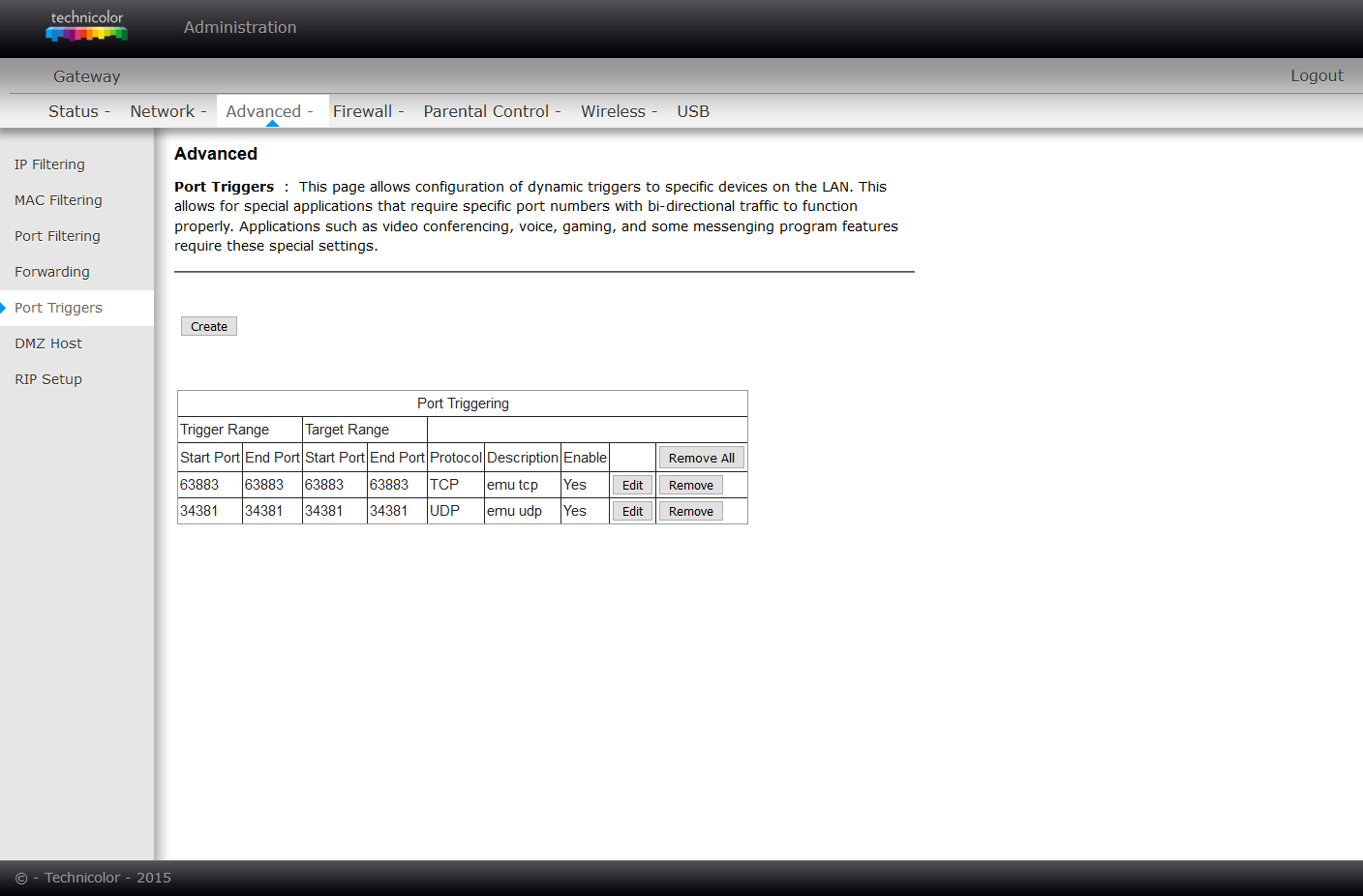Click Yes in the emu tcp row
This screenshot has height=896, width=1363.
coord(575,485)
